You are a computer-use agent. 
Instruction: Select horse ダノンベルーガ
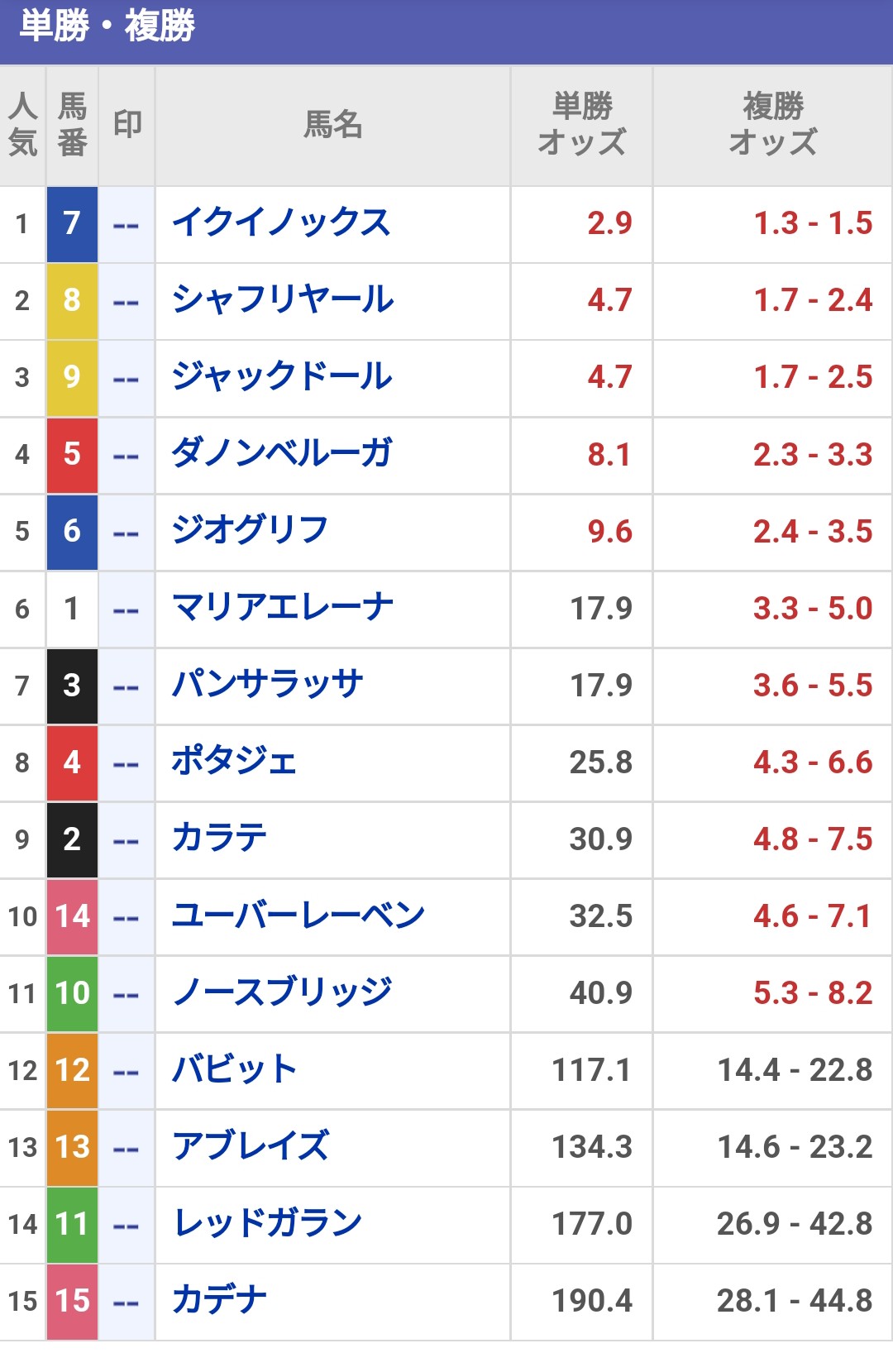click(281, 454)
